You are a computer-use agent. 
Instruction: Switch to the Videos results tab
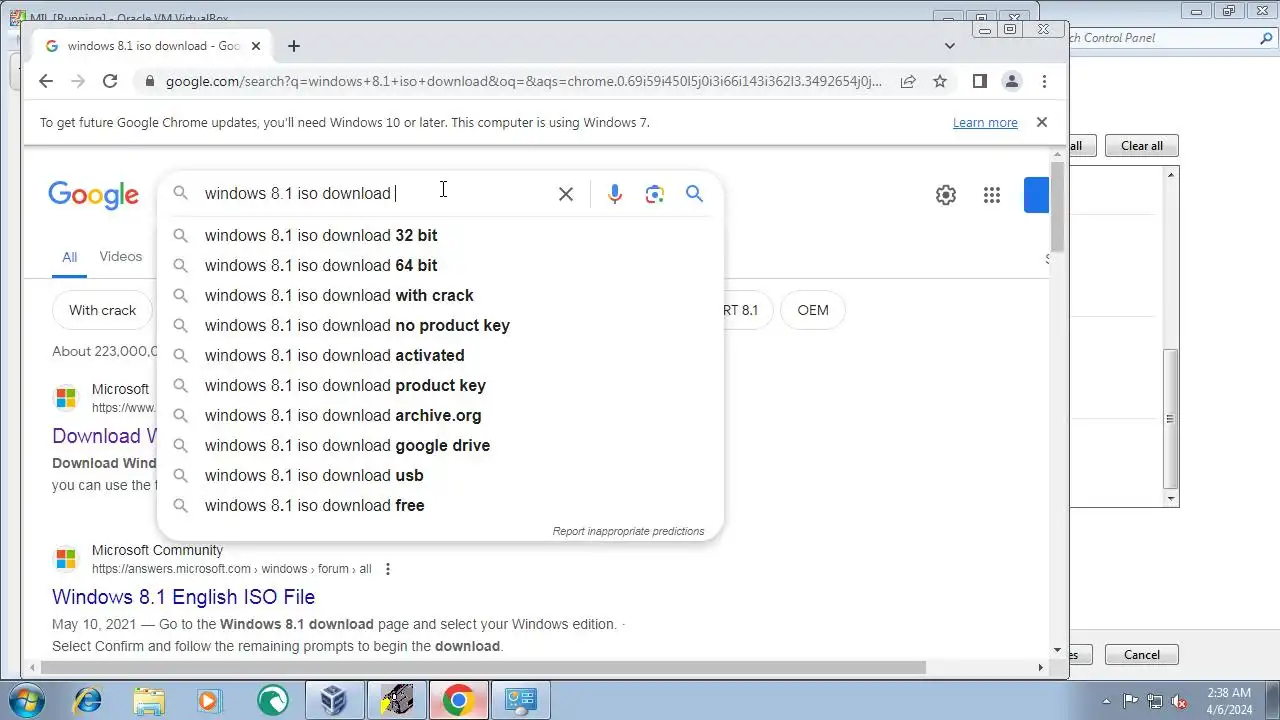tap(121, 257)
